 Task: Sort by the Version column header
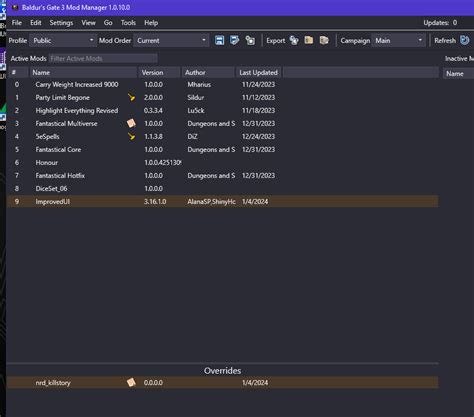160,72
